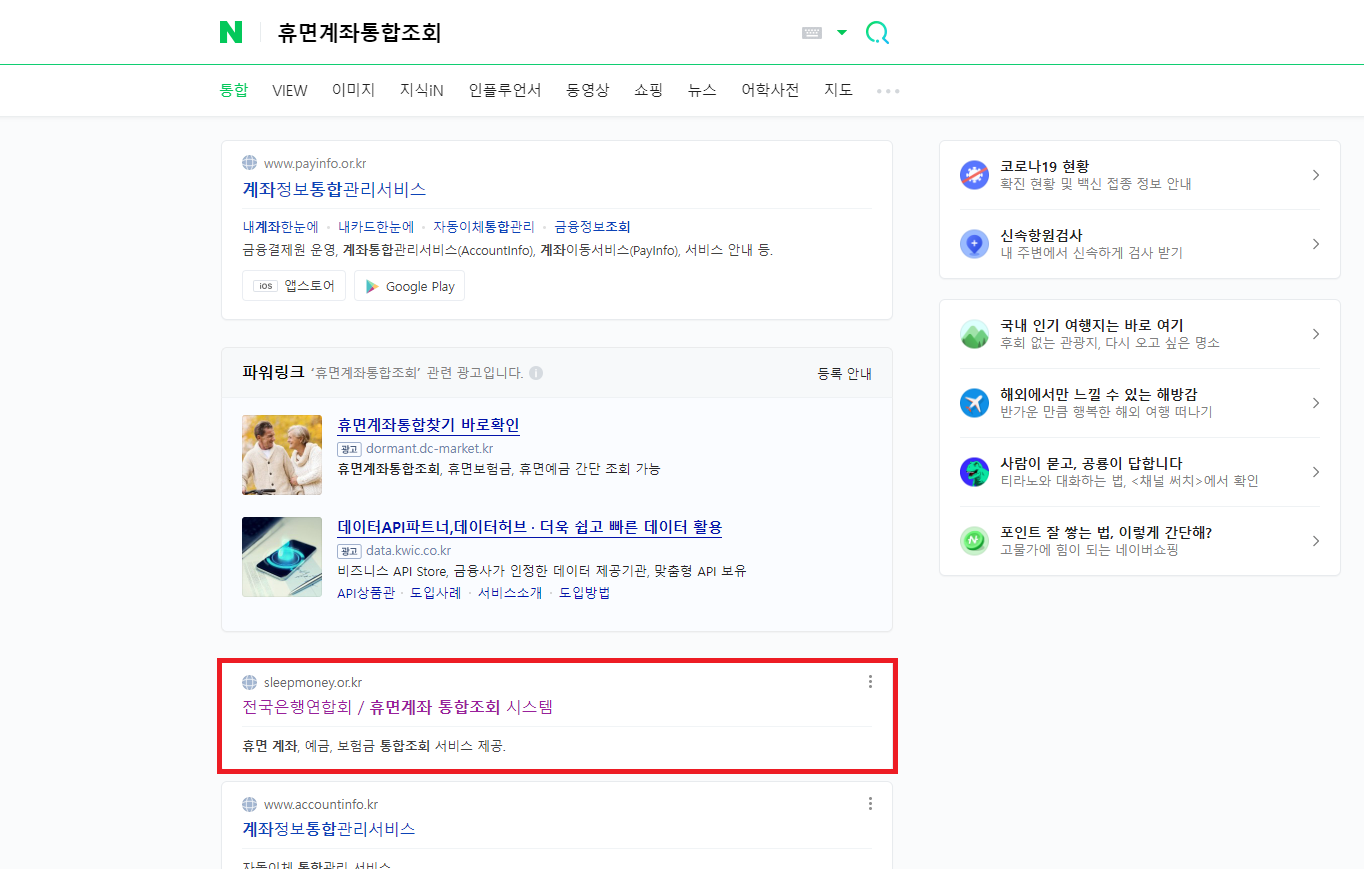This screenshot has width=1364, height=869.
Task: Expand the search history dropdown arrow
Action: tap(842, 33)
